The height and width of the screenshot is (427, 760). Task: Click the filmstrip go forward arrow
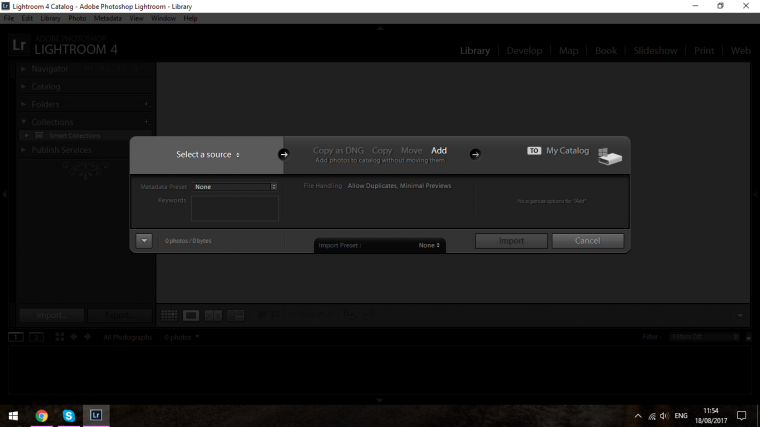pos(87,337)
